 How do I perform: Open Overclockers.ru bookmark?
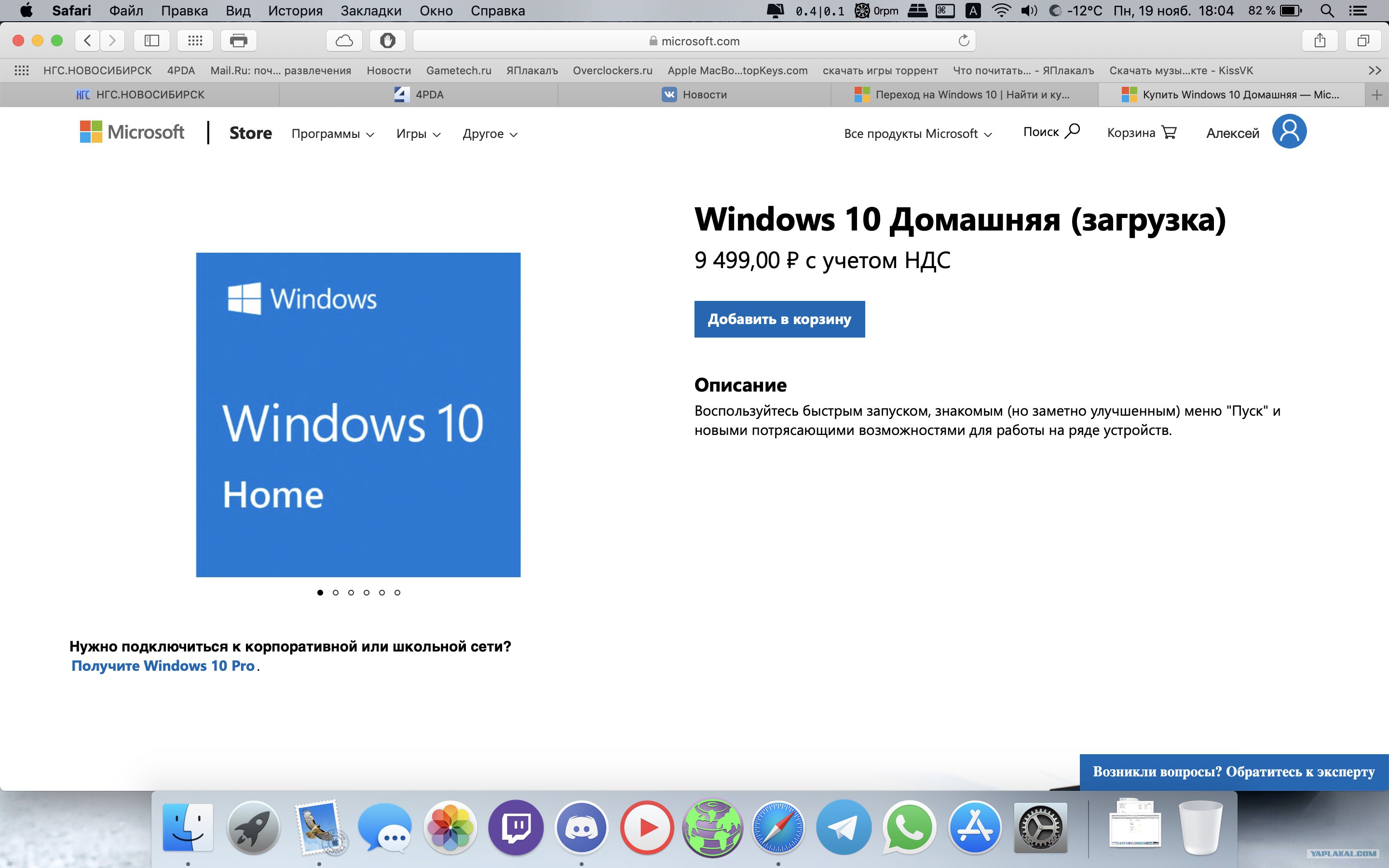coord(613,70)
